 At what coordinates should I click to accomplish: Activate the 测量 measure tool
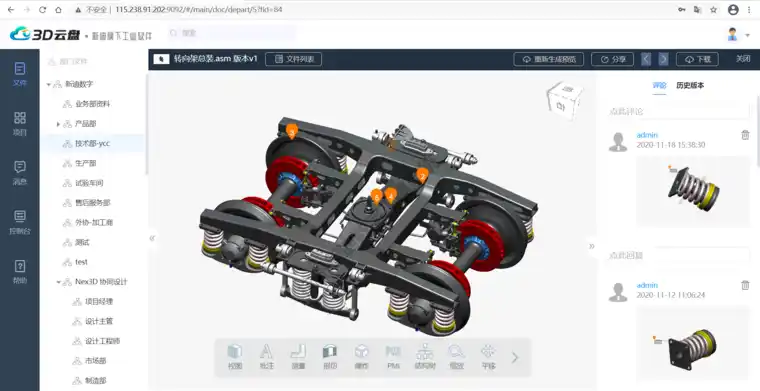tap(298, 357)
